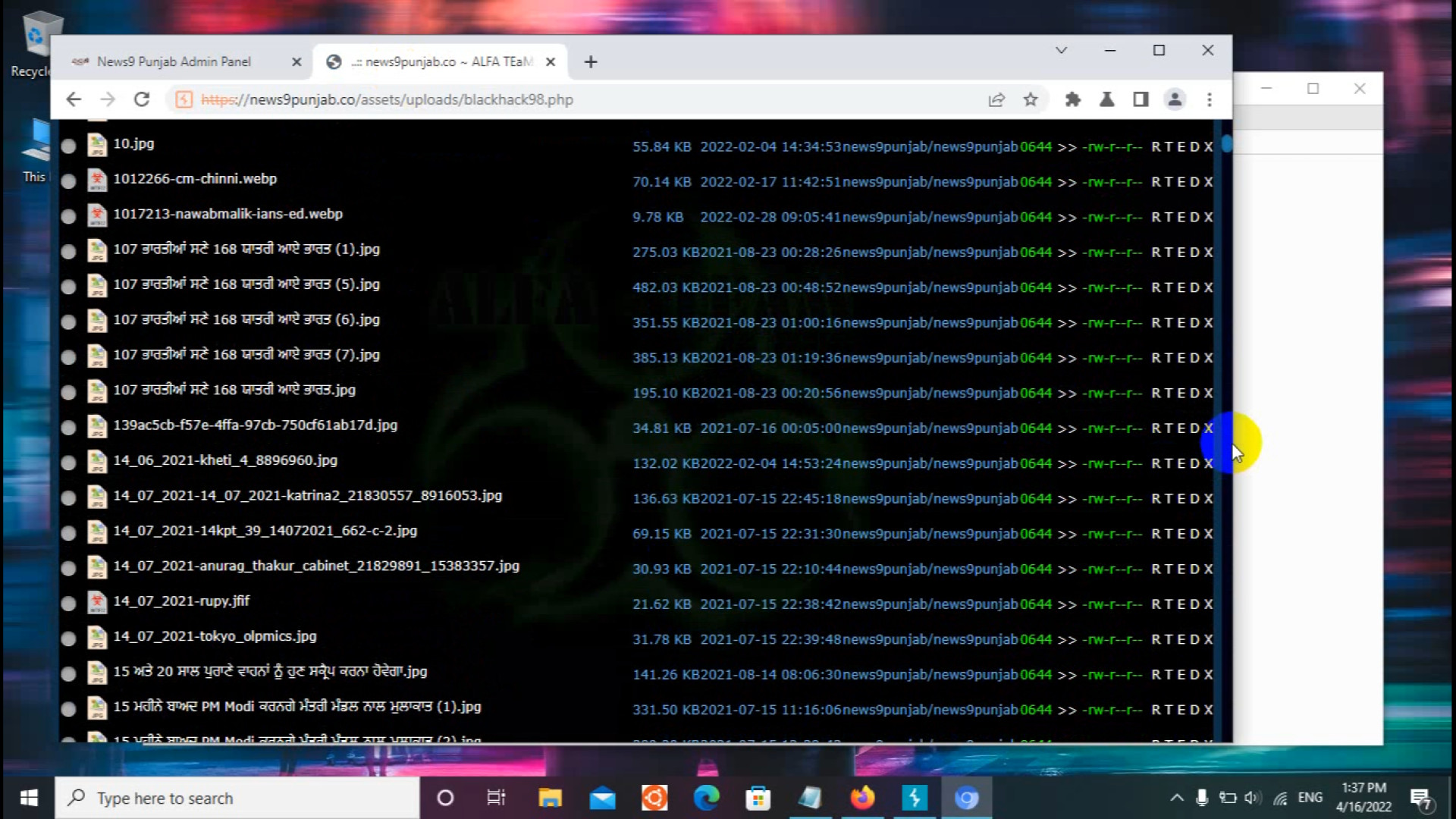Expand the tab search dropdown arrow
The width and height of the screenshot is (1456, 819).
[1061, 50]
